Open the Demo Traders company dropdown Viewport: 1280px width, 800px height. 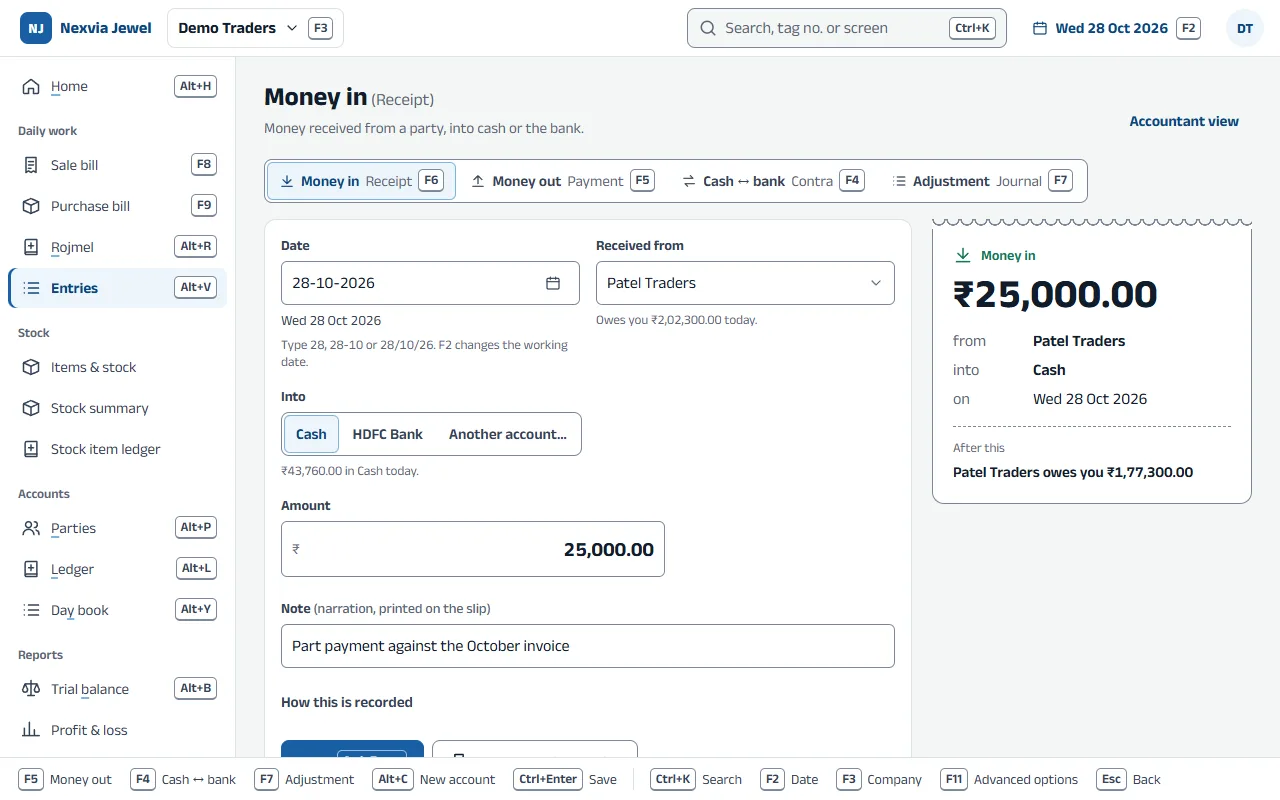tap(255, 28)
